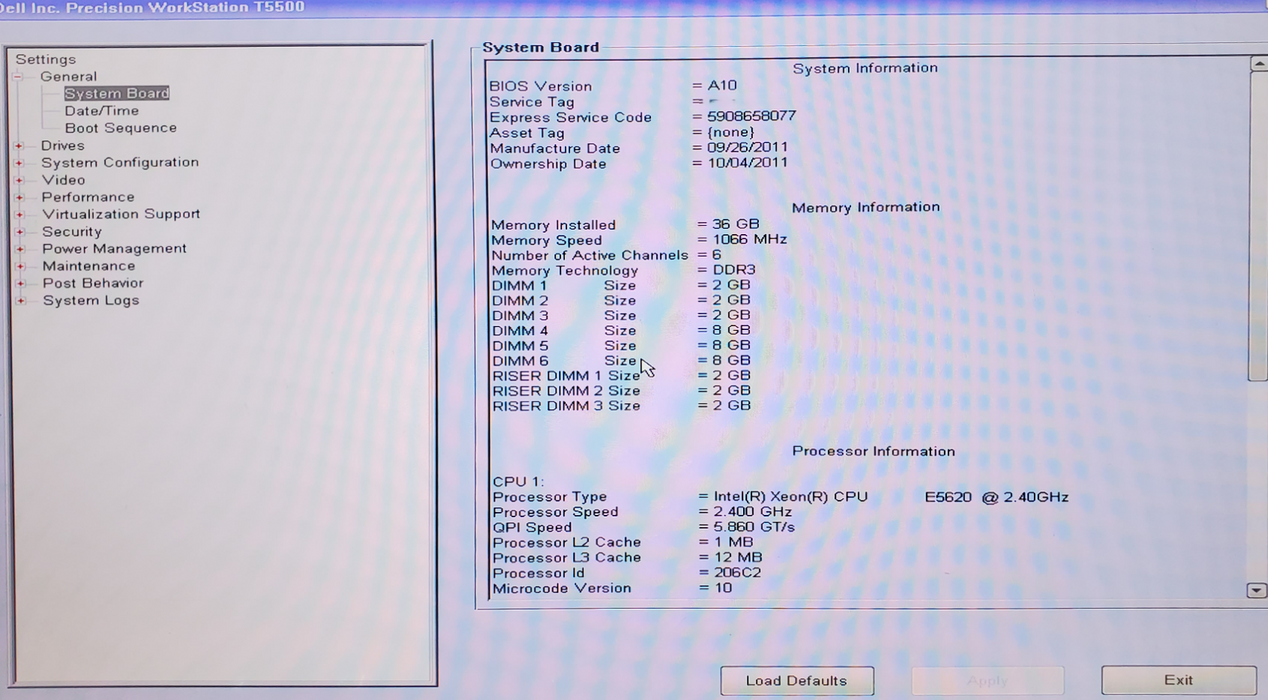Select the Video category label
This screenshot has width=1268, height=700.
(63, 180)
